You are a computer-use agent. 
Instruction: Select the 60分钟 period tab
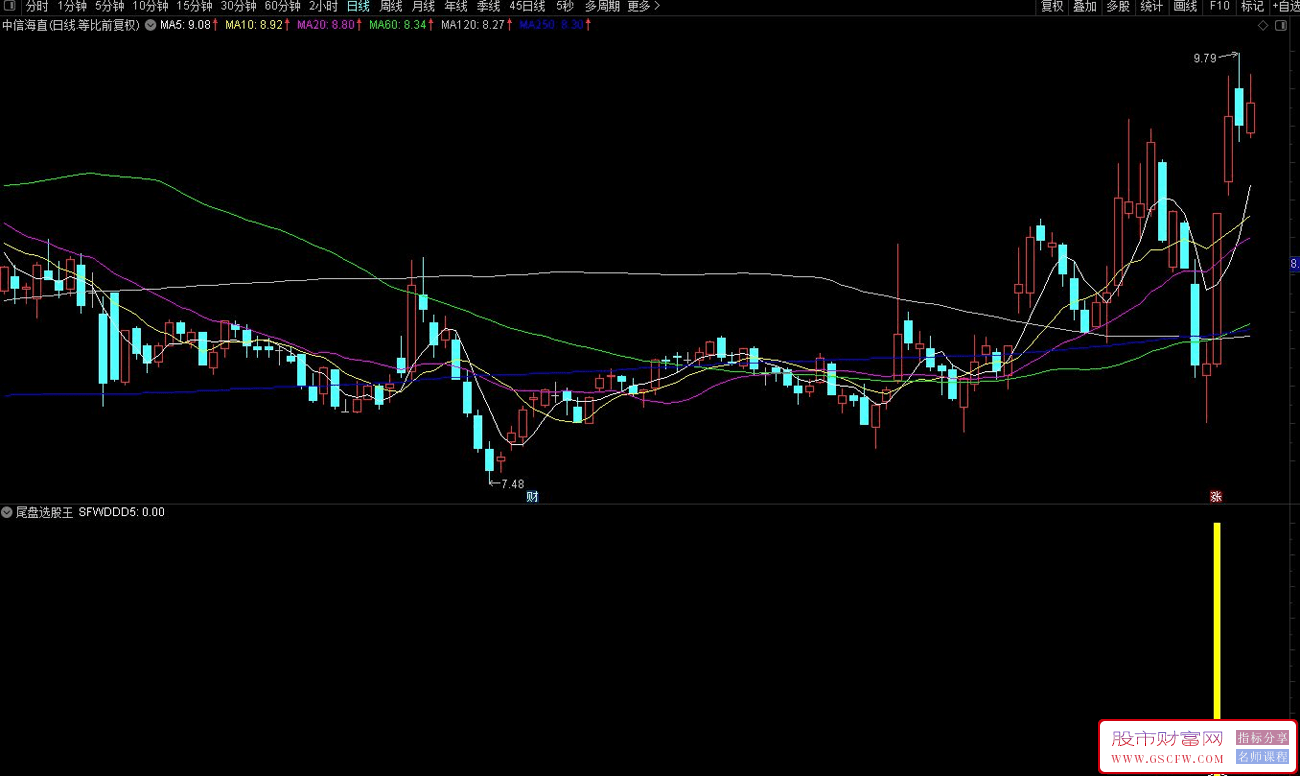282,6
